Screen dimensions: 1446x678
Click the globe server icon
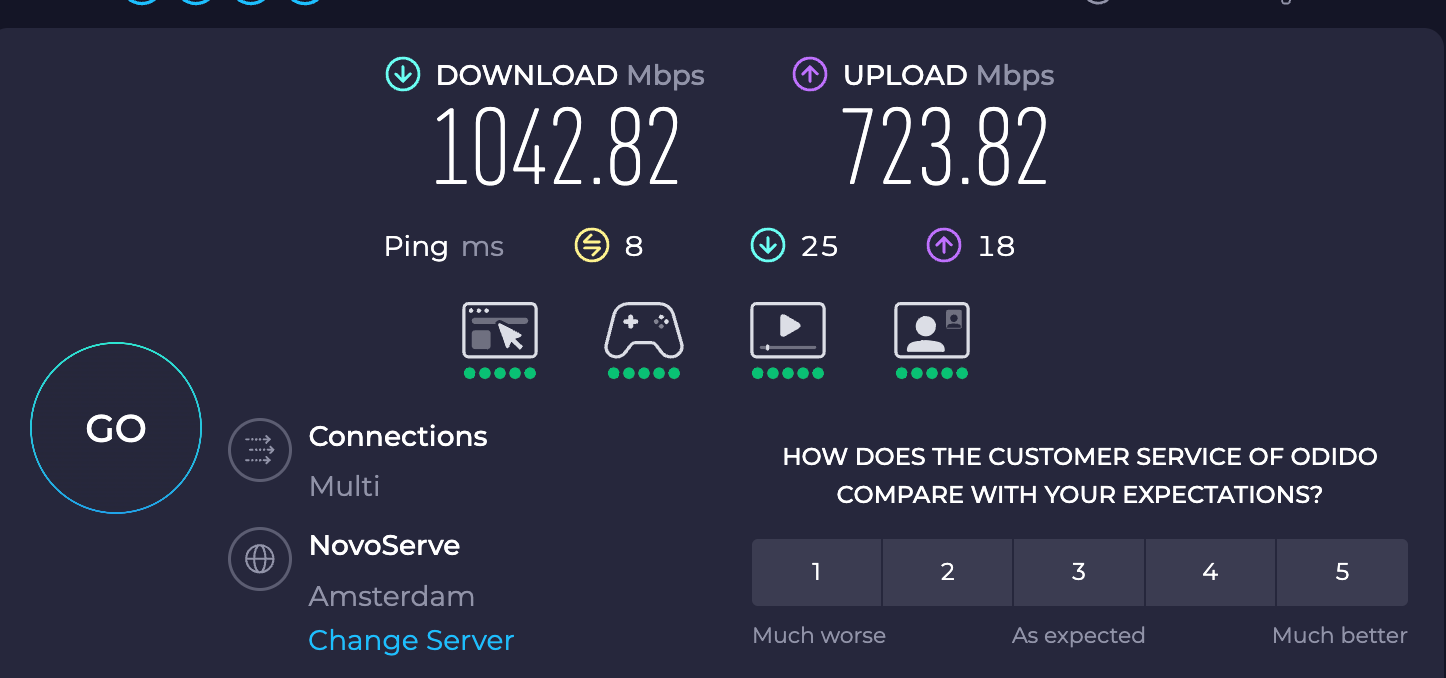pyautogui.click(x=260, y=559)
